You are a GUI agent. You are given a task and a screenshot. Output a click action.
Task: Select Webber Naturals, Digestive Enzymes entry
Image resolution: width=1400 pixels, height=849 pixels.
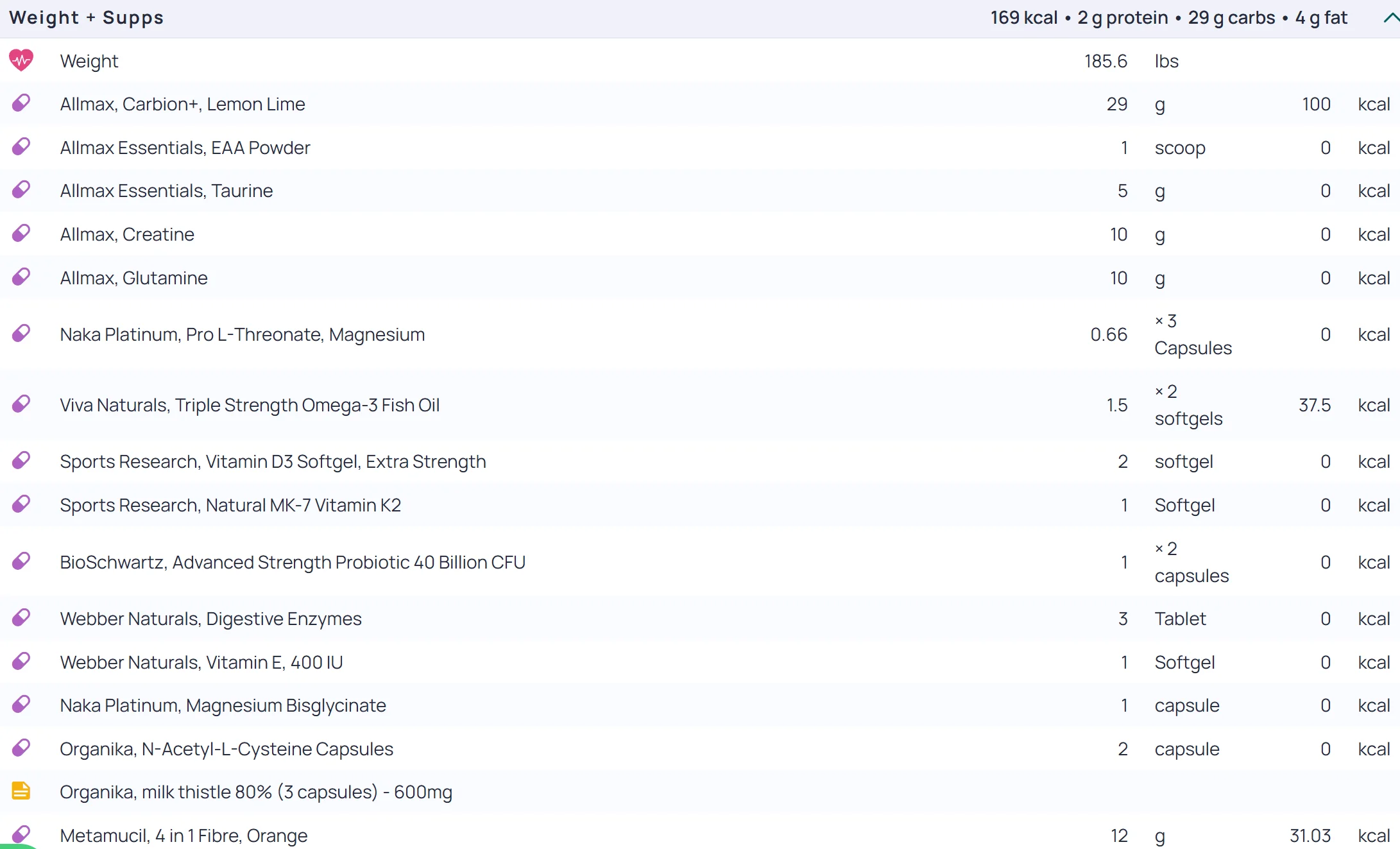210,619
